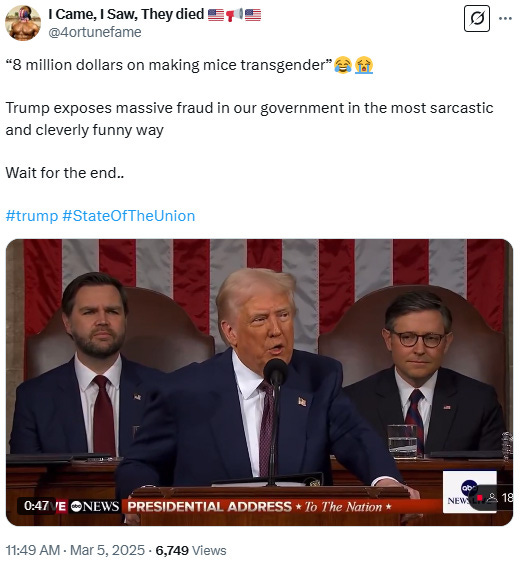Image resolution: width=522 pixels, height=561 pixels.
Task: Click the viewer count person icon on the video
Action: click(492, 497)
